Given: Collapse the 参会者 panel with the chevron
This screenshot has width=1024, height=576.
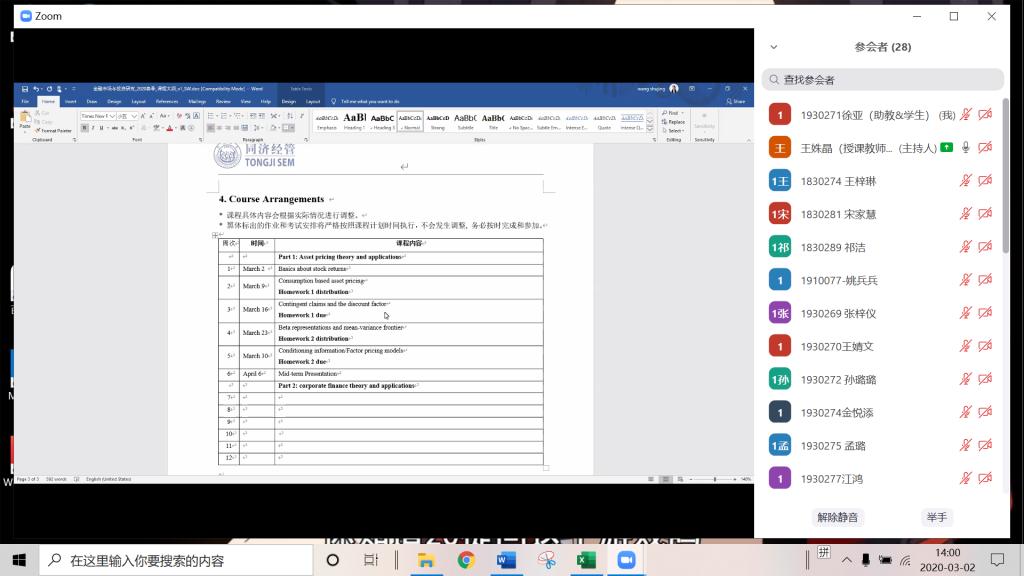Looking at the screenshot, I should pos(773,47).
